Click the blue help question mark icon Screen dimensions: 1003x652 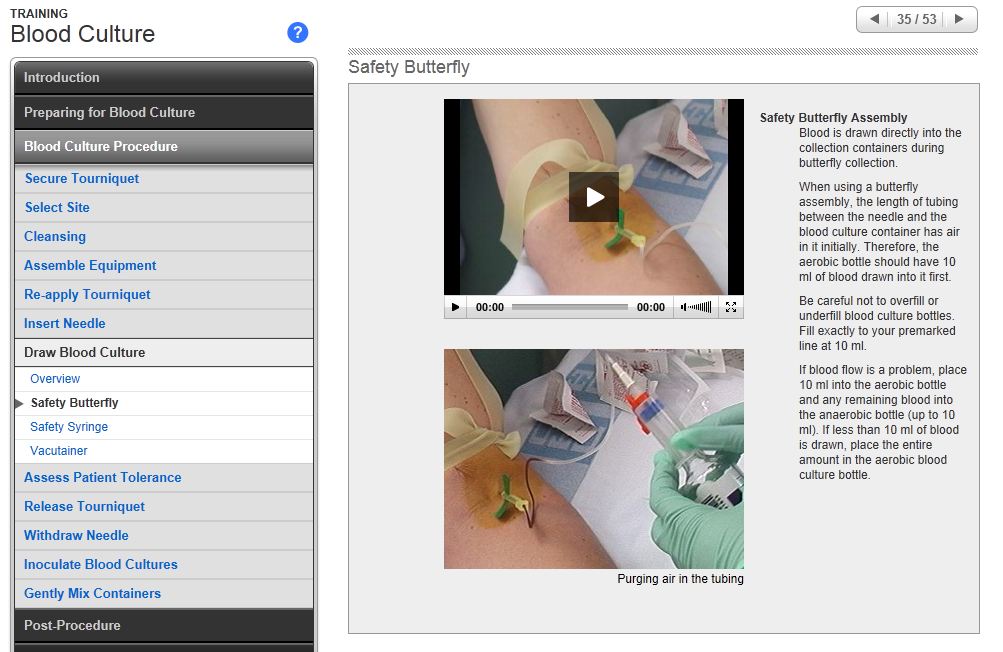(297, 33)
